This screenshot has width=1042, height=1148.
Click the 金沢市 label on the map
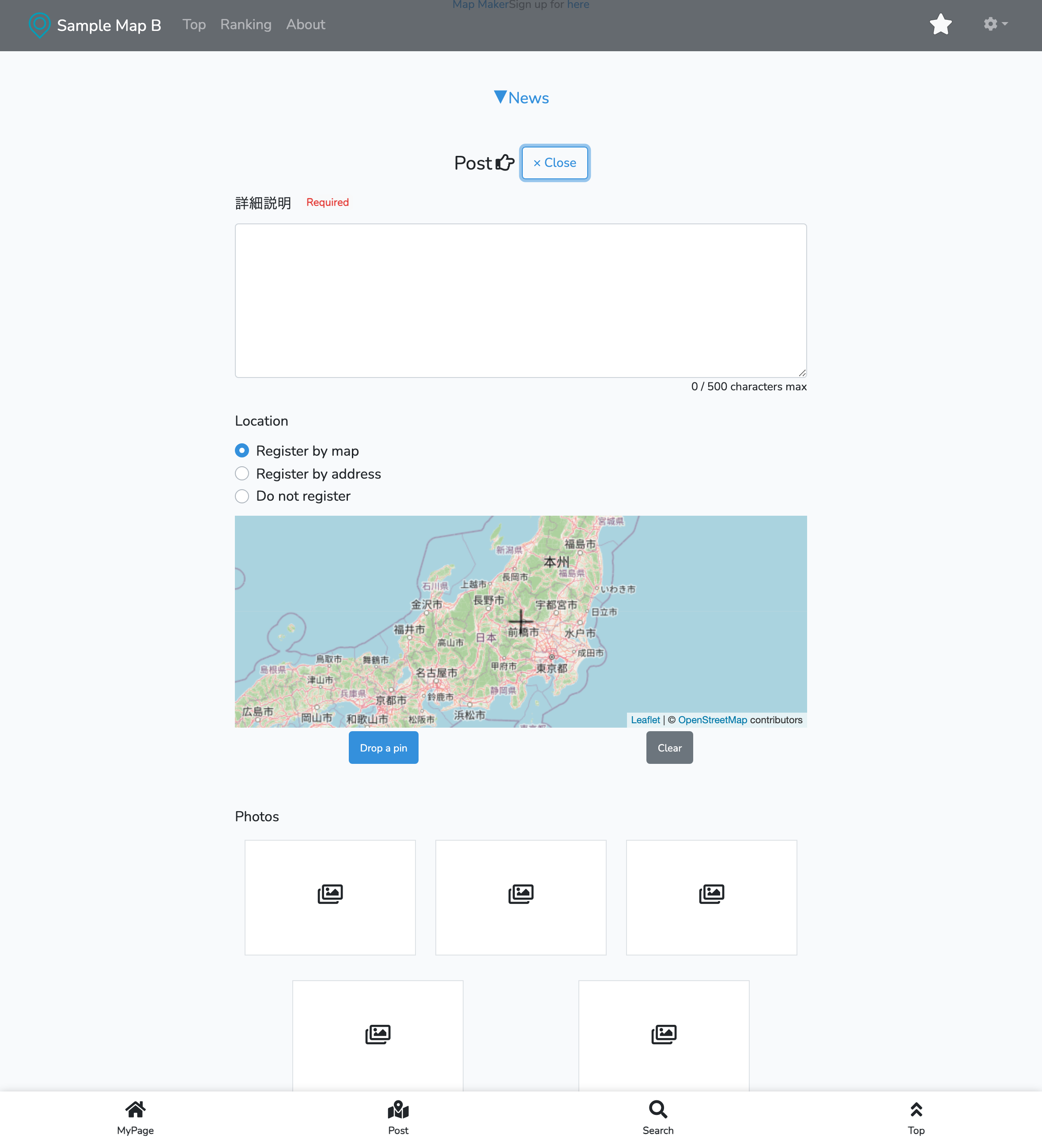coord(427,605)
